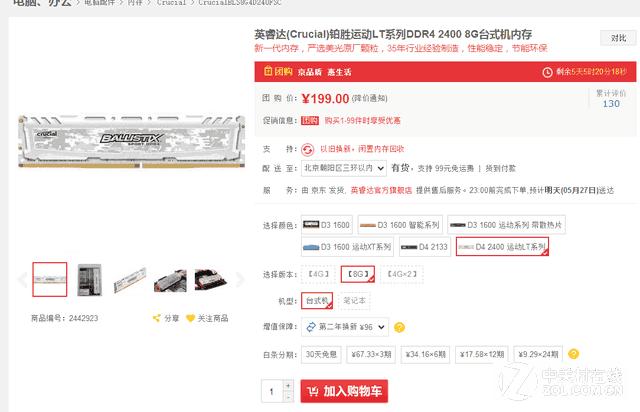The image size is (640, 412).
Task: Choose the 笔记本 machine type
Action: 354,301
